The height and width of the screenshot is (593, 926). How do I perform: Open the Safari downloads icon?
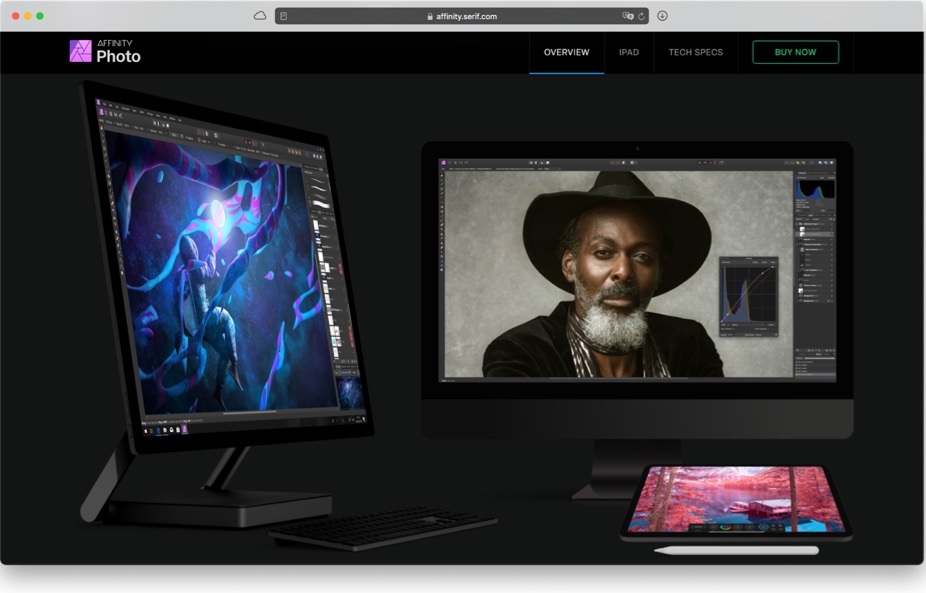[x=662, y=16]
